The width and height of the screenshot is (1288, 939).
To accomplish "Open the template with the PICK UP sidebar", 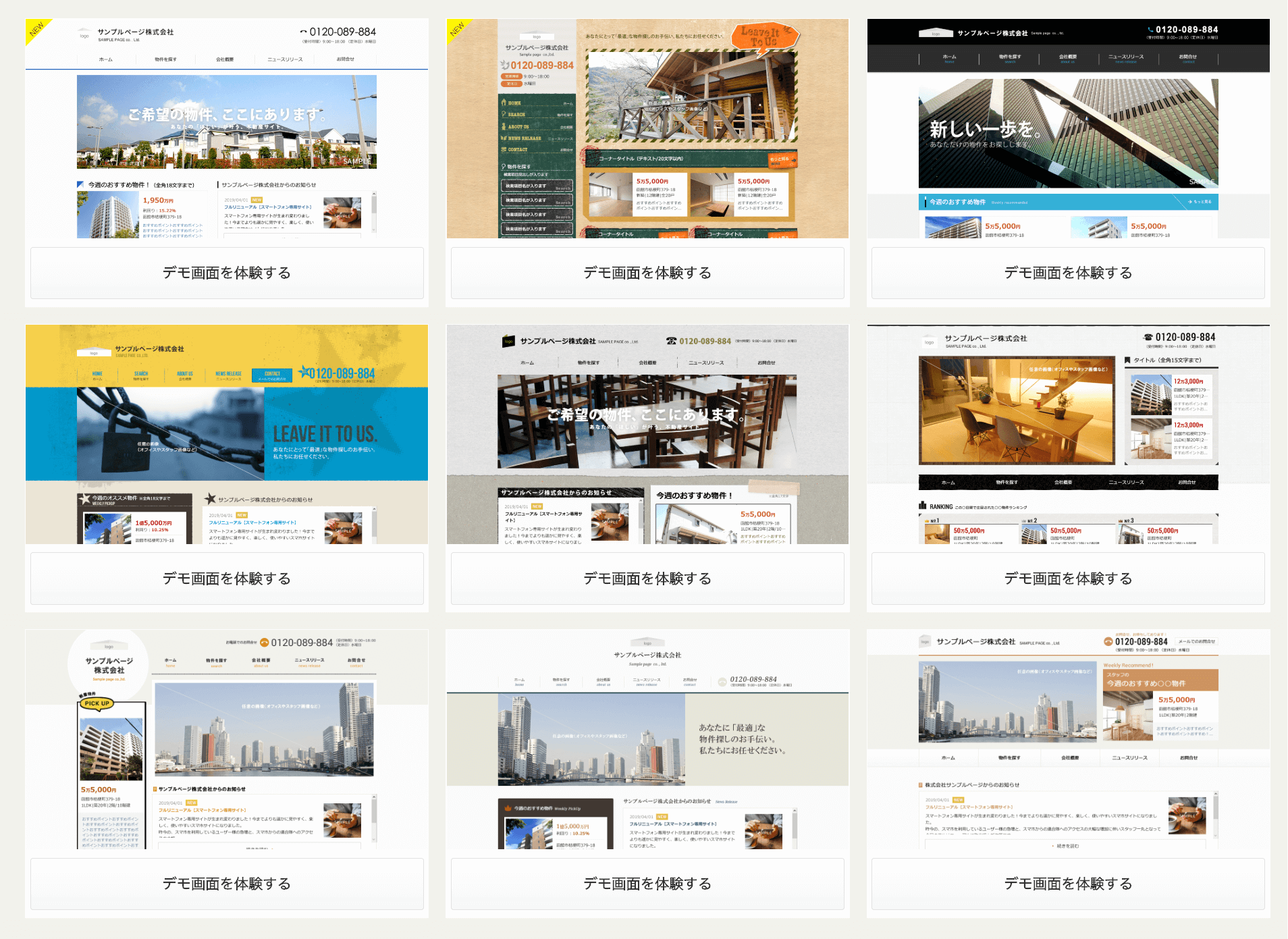I will point(227,884).
